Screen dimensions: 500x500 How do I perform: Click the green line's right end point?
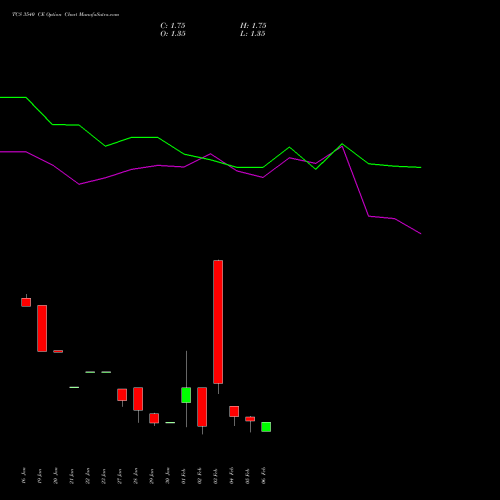coord(421,167)
